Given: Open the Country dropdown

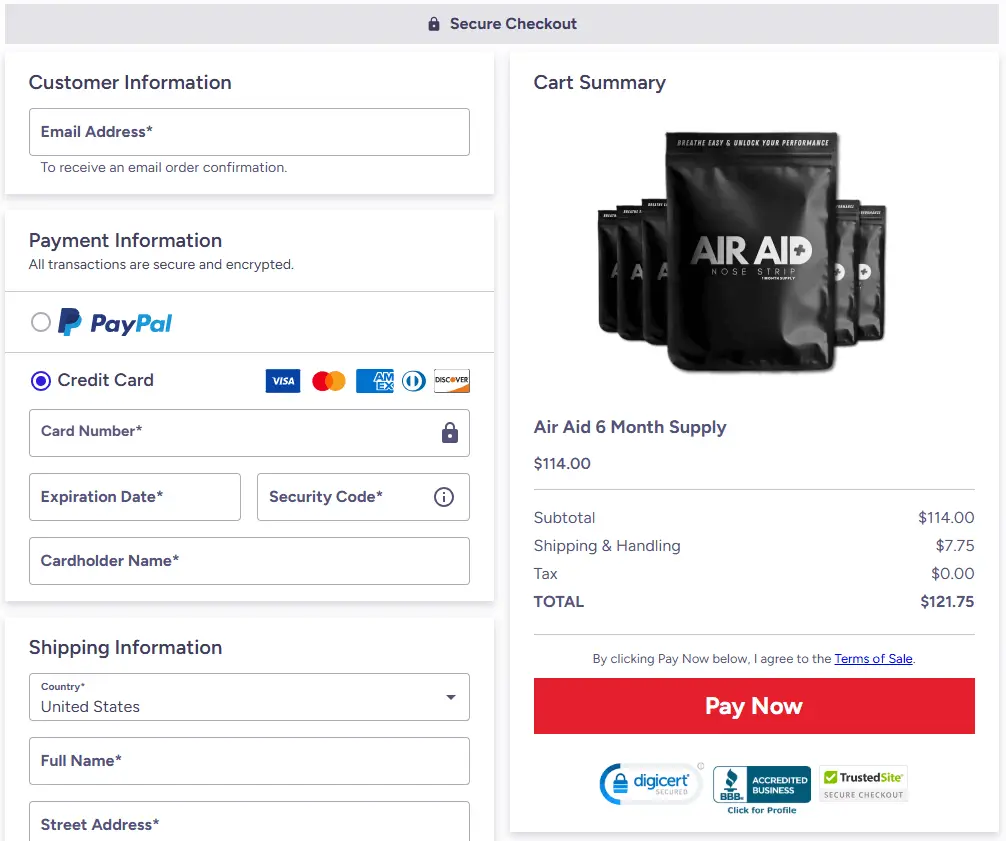Looking at the screenshot, I should 249,697.
